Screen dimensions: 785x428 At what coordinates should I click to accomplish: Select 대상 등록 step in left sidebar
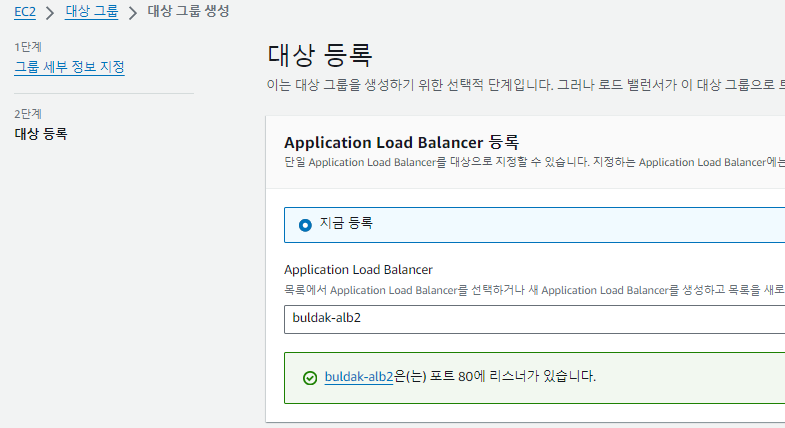click(41, 133)
